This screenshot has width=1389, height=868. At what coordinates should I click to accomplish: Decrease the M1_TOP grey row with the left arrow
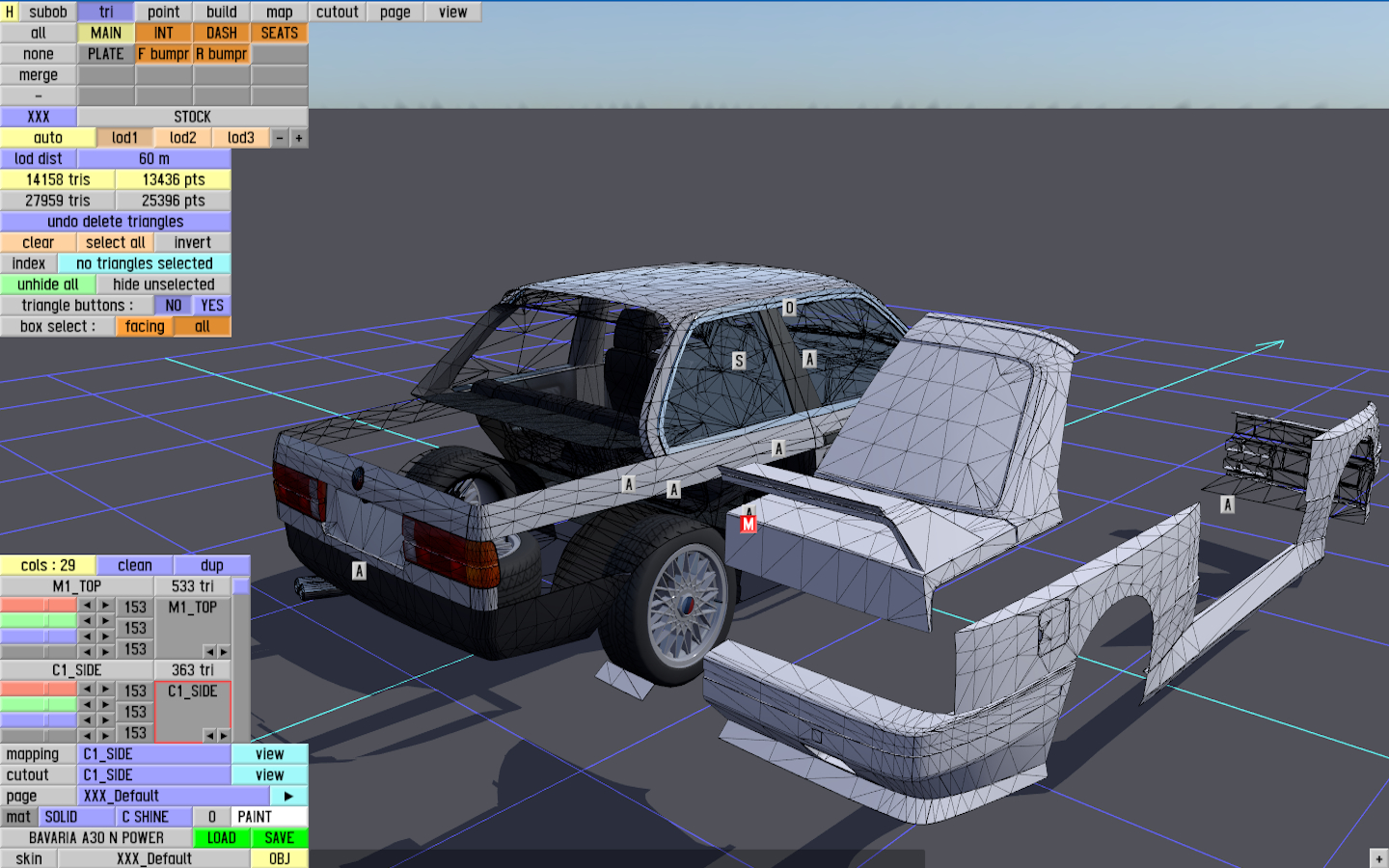(87, 652)
